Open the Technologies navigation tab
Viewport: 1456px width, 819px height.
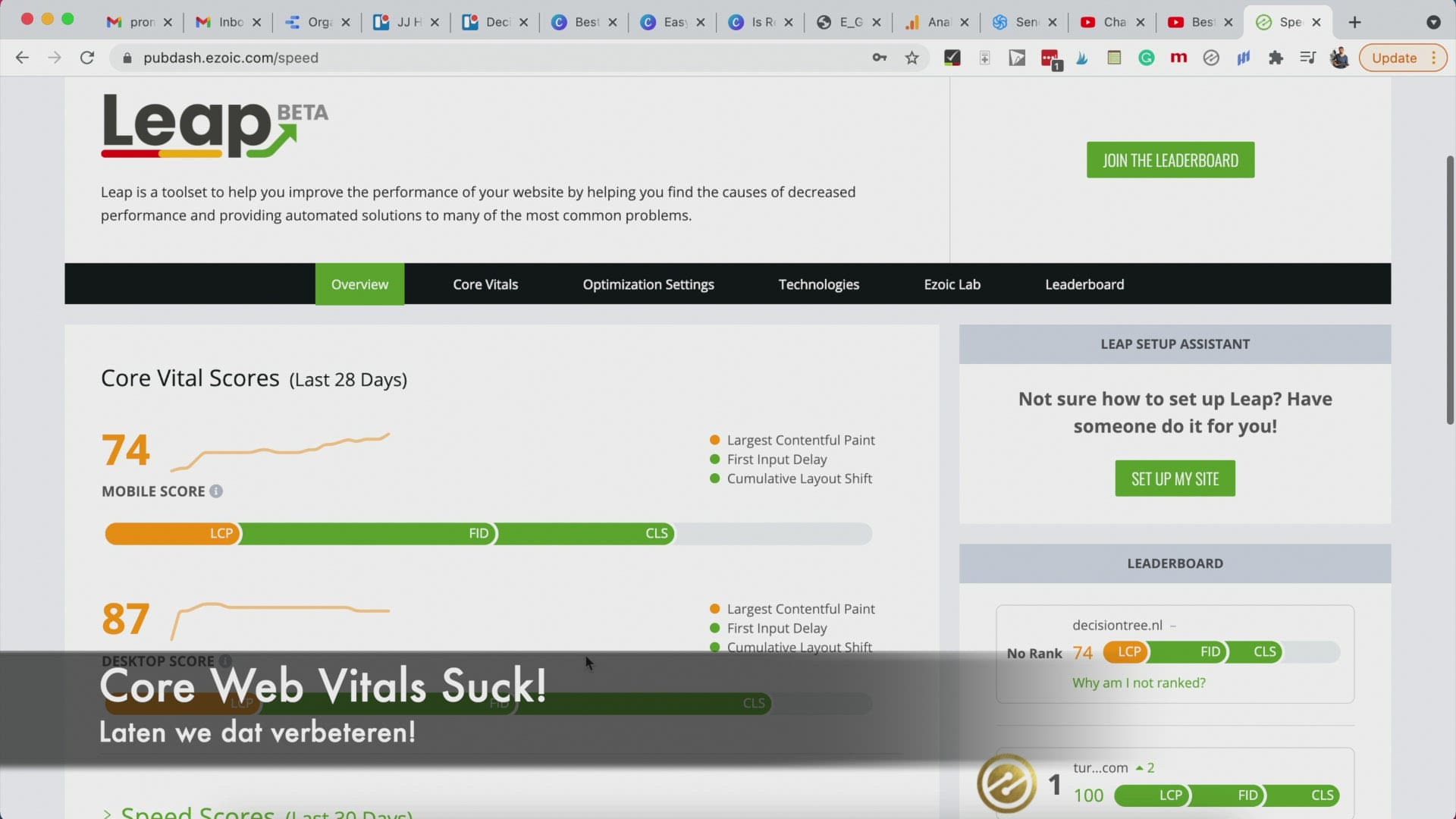[x=819, y=284]
